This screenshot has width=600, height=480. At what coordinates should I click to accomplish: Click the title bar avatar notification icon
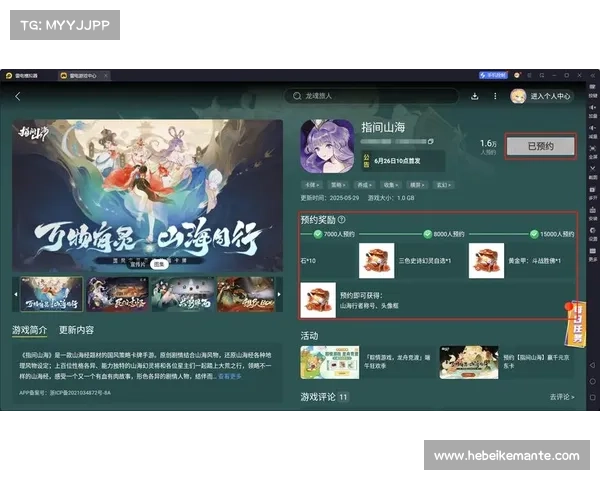click(517, 75)
